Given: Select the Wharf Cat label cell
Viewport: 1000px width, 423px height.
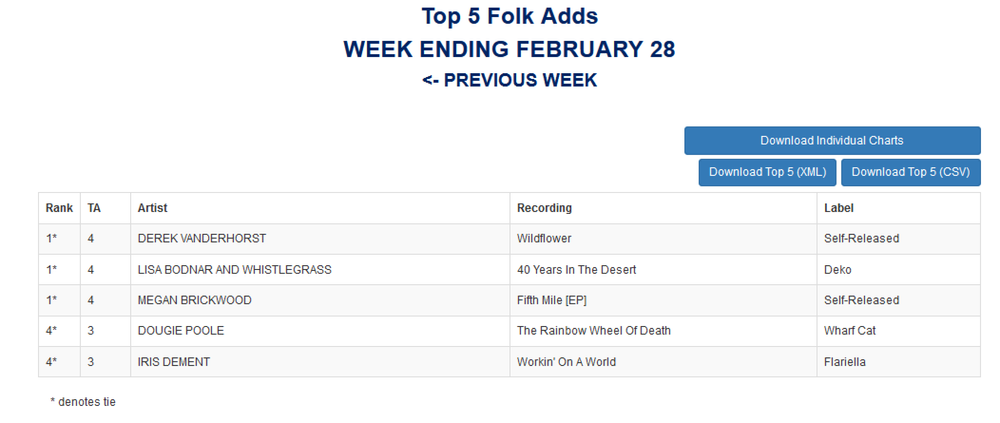Looking at the screenshot, I should 899,331.
